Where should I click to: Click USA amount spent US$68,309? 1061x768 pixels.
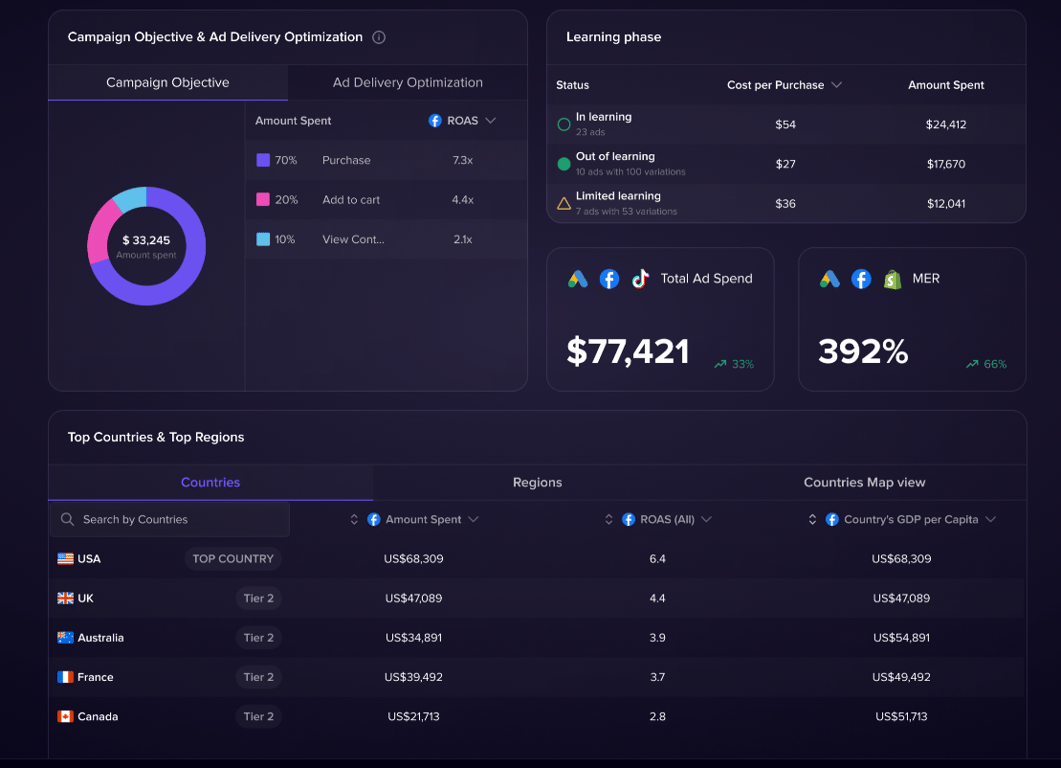pyautogui.click(x=413, y=558)
